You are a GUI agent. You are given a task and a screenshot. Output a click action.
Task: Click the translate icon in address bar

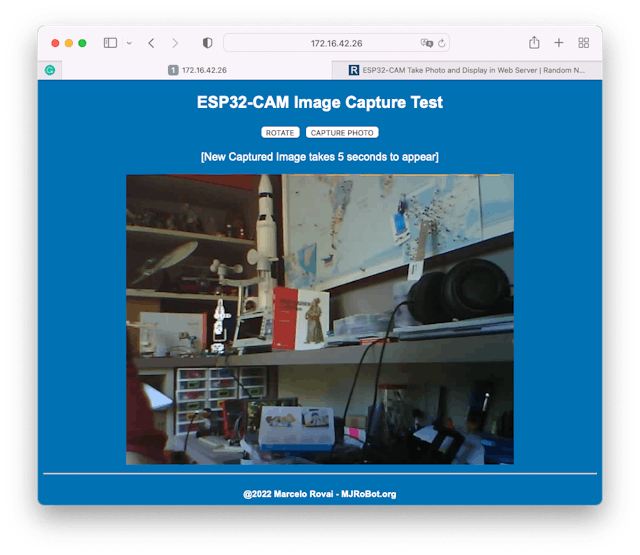coord(427,43)
